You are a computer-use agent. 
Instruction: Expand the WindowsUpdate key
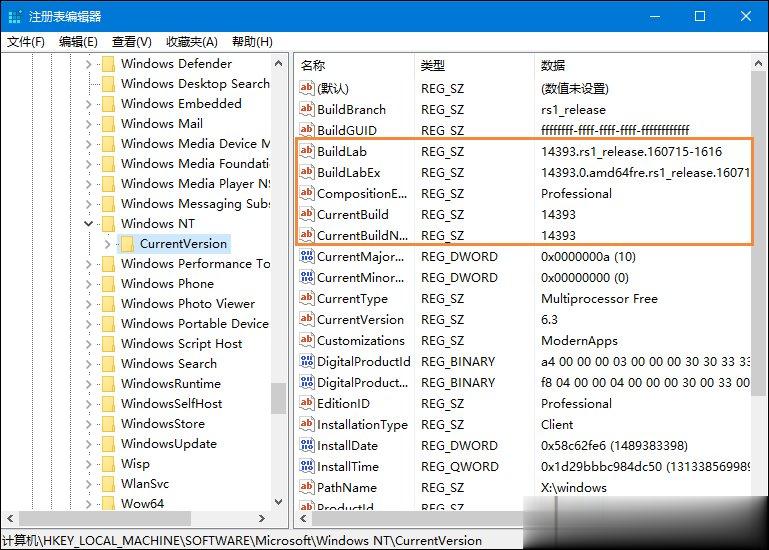89,444
